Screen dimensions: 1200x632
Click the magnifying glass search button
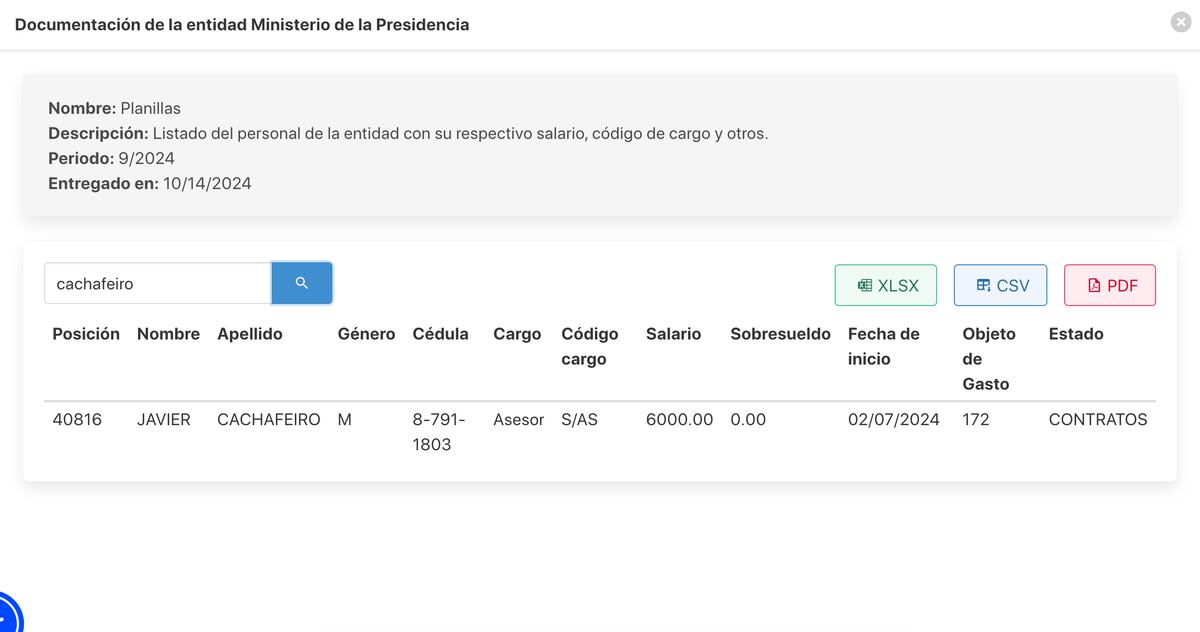(302, 283)
